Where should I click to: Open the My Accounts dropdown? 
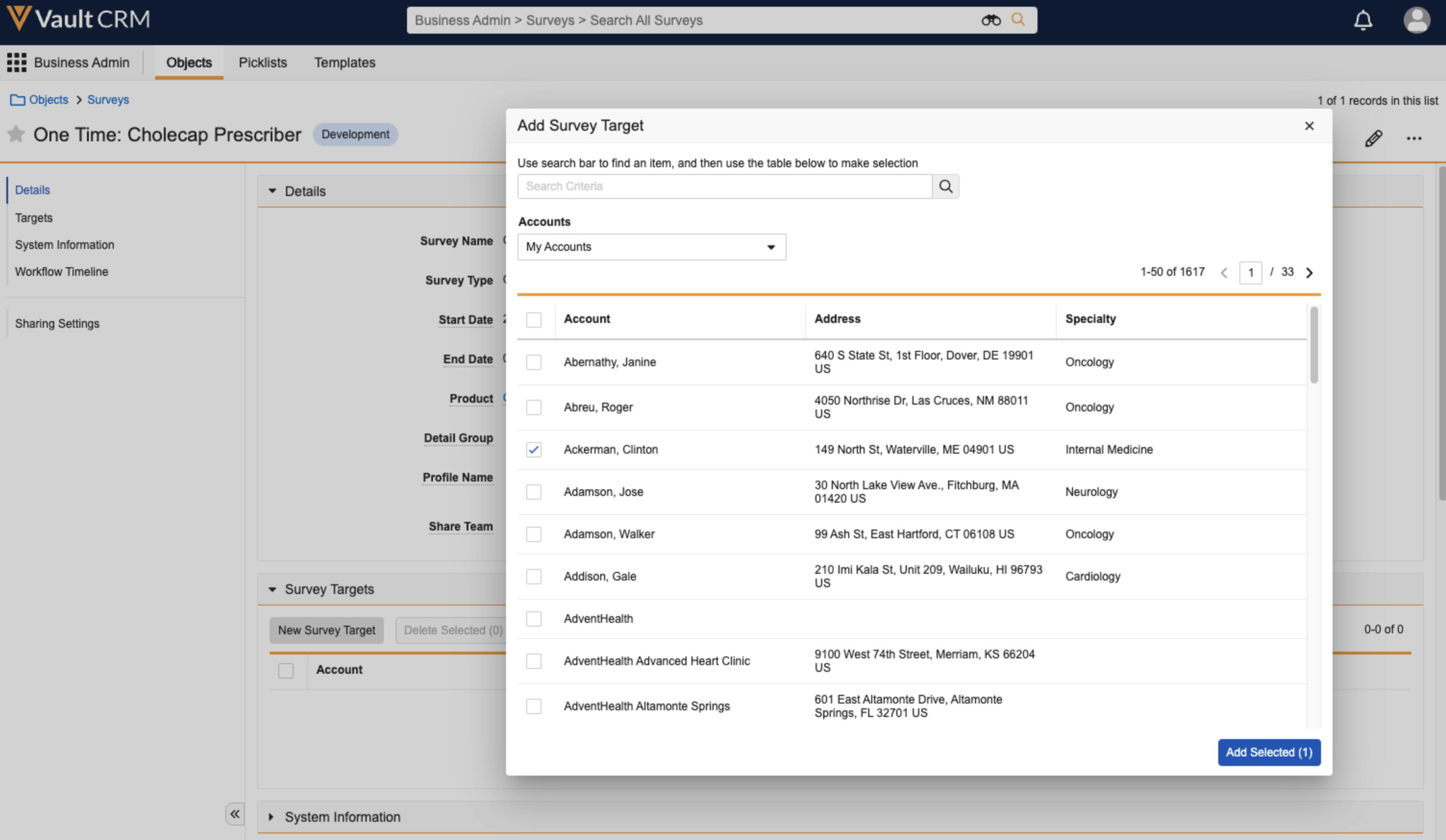coord(651,247)
